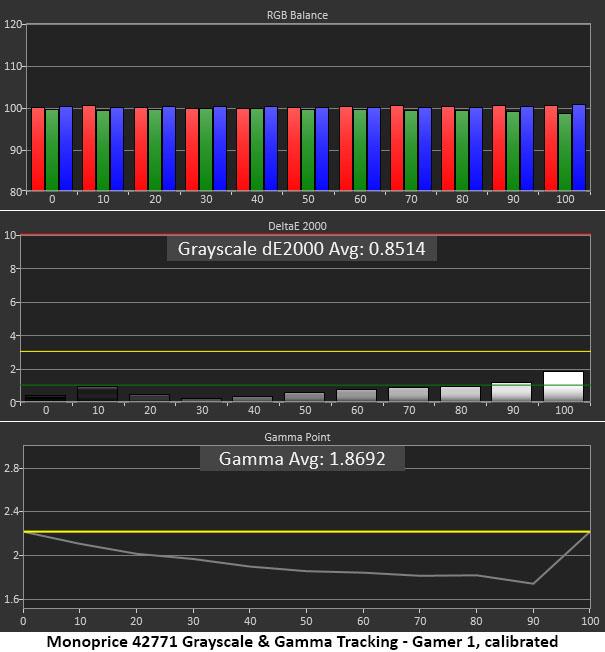
Task: Click the DeltaE bar at 10
Action: (x=97, y=394)
